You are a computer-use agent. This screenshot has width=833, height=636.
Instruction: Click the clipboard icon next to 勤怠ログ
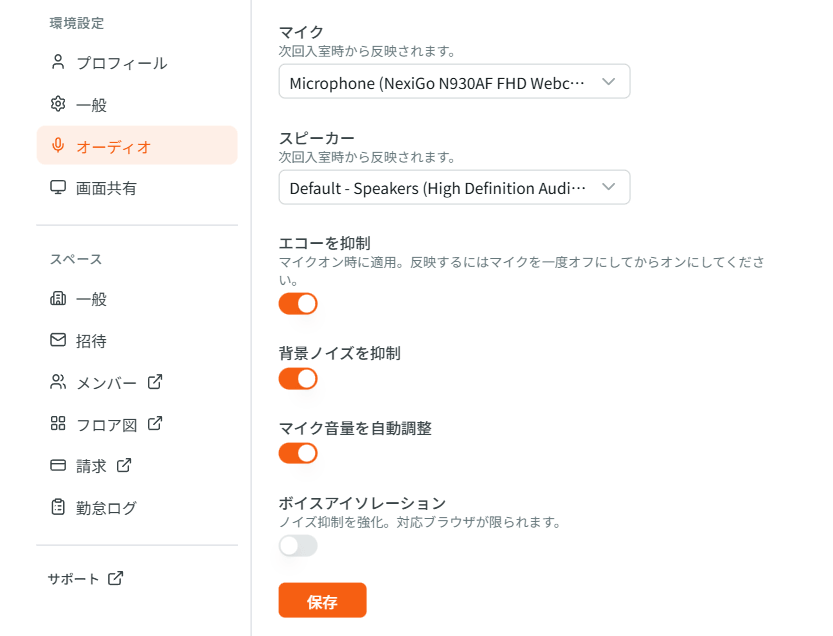(x=57, y=507)
